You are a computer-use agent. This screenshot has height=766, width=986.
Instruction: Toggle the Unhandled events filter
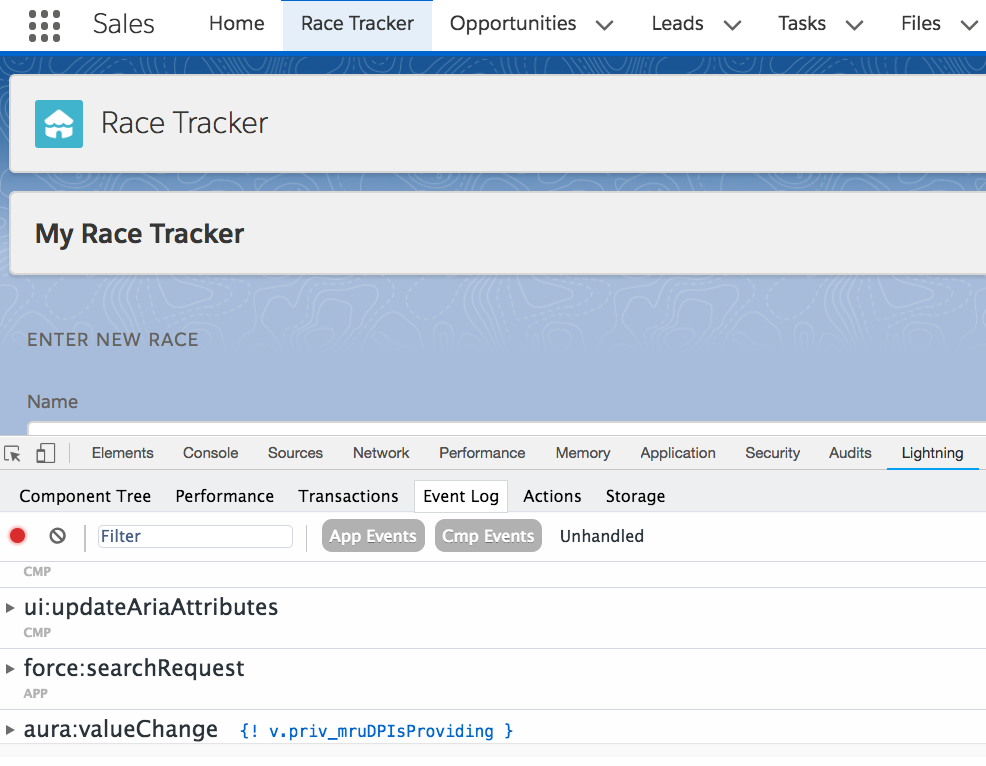601,536
